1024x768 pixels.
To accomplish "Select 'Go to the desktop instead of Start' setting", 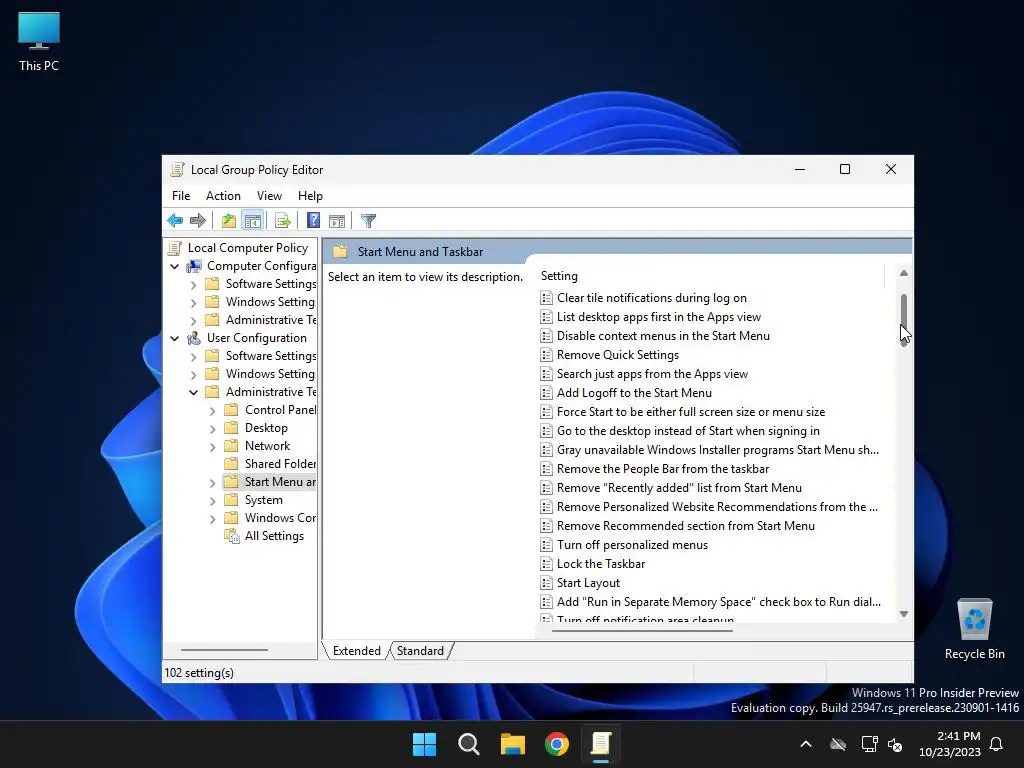I will (688, 431).
